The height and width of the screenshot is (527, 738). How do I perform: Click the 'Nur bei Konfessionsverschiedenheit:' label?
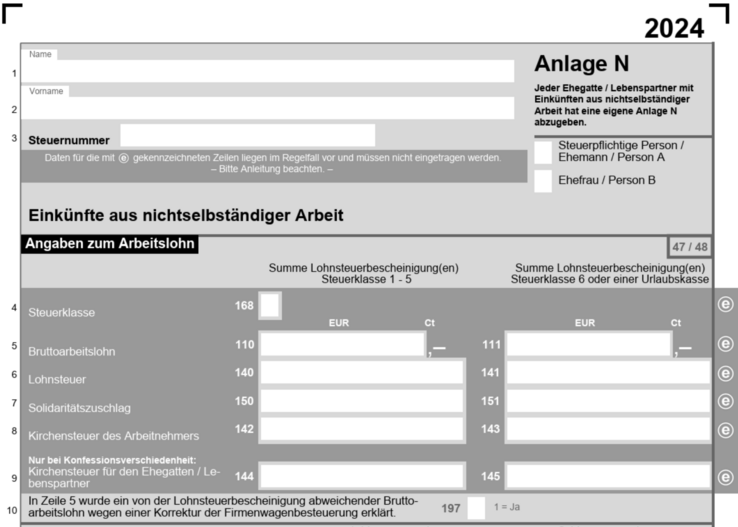[112, 460]
